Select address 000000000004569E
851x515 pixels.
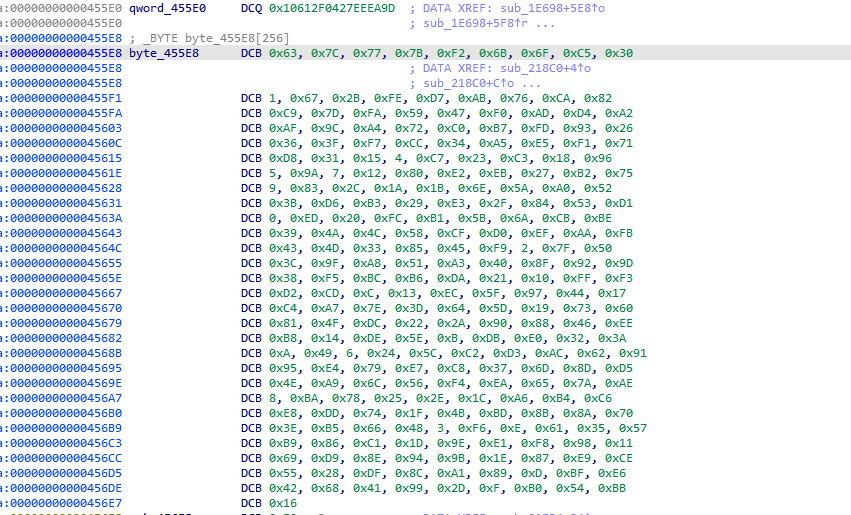tap(66, 383)
